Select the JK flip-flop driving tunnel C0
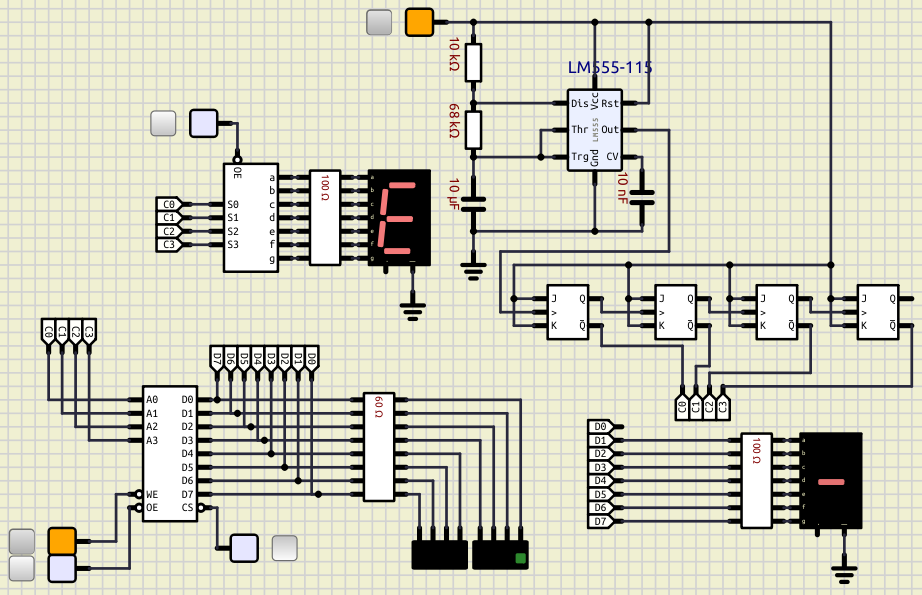The height and width of the screenshot is (595, 922). coord(568,312)
